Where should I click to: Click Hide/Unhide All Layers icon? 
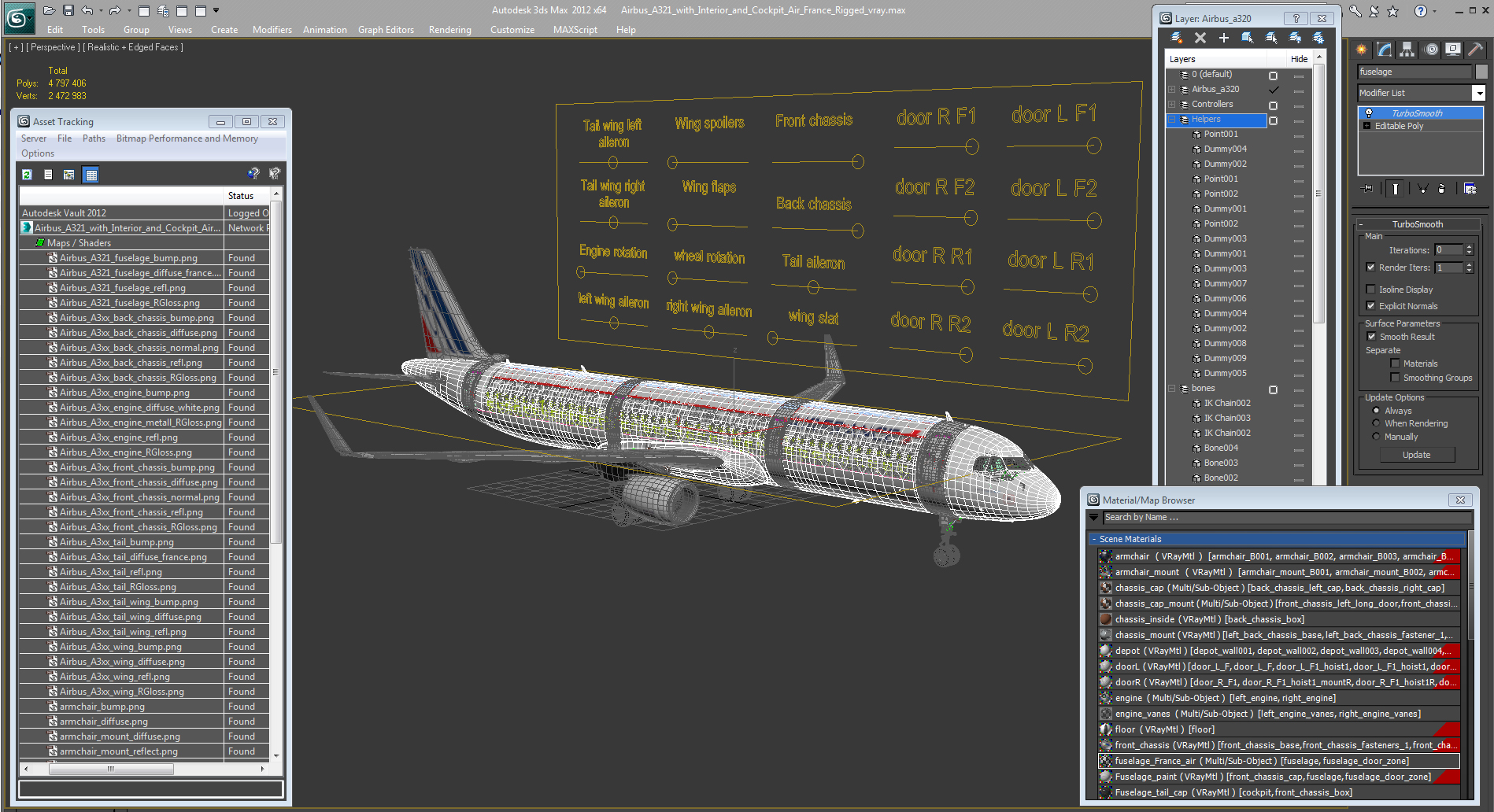1295,37
